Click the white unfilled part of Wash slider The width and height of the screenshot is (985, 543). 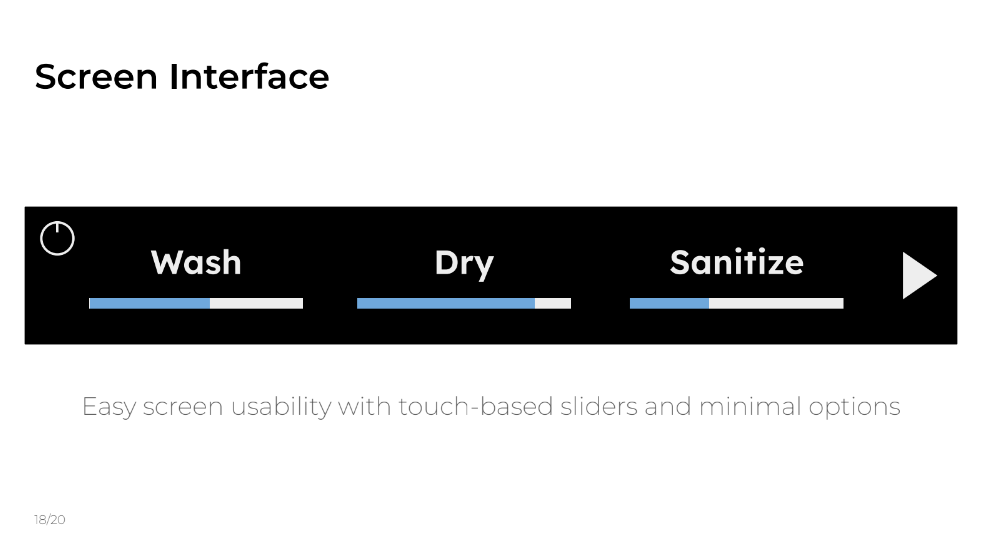[x=257, y=303]
